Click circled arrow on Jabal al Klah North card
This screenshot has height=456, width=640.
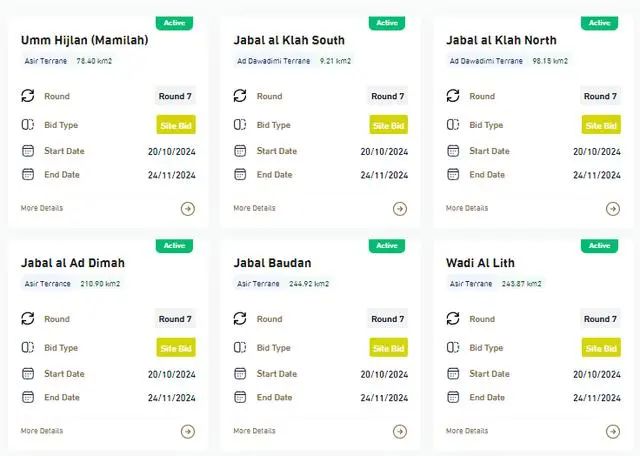[613, 209]
